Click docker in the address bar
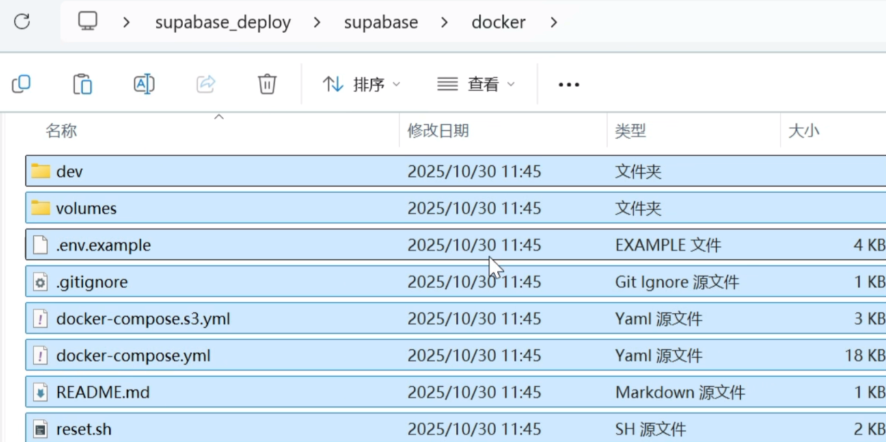This screenshot has width=886, height=442. click(x=498, y=22)
